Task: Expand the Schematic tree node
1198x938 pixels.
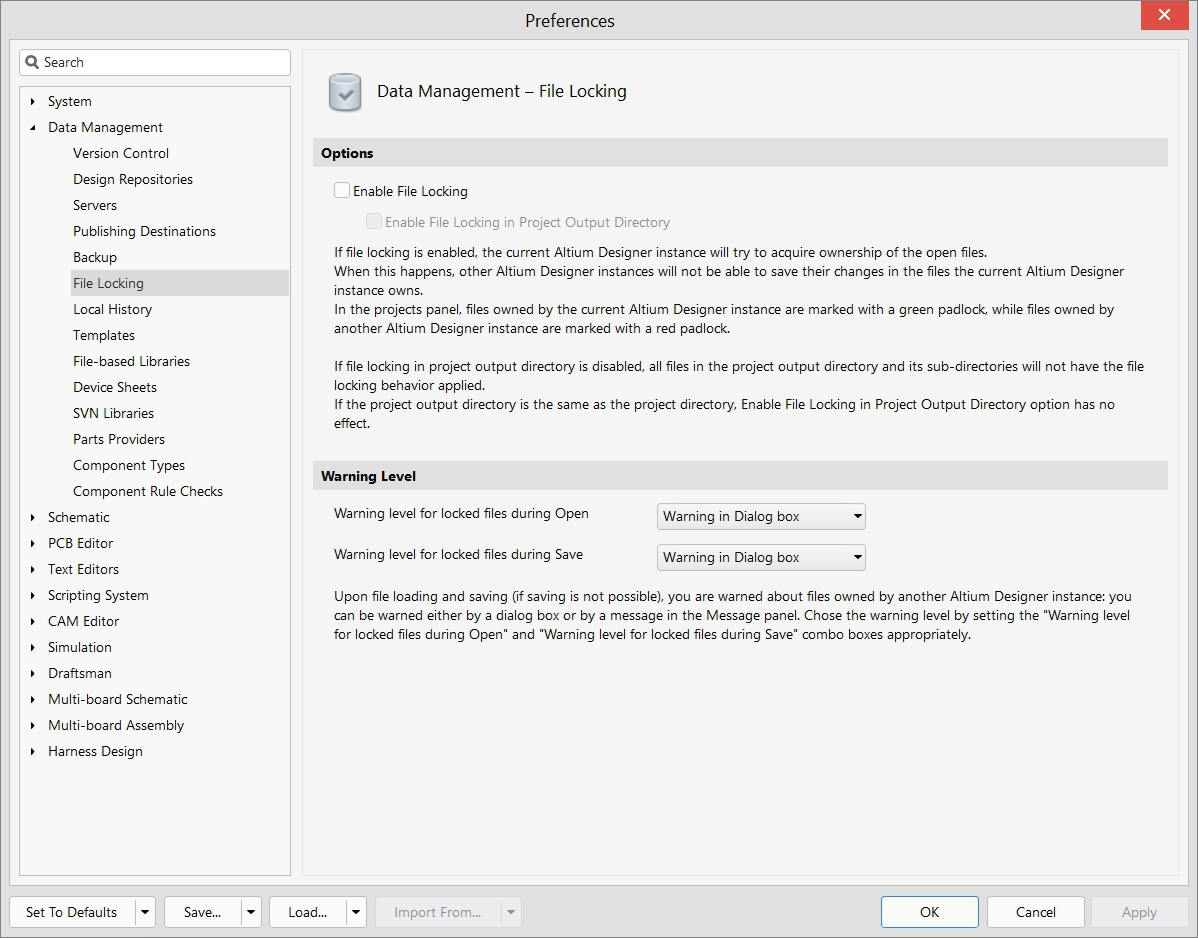Action: pos(32,517)
